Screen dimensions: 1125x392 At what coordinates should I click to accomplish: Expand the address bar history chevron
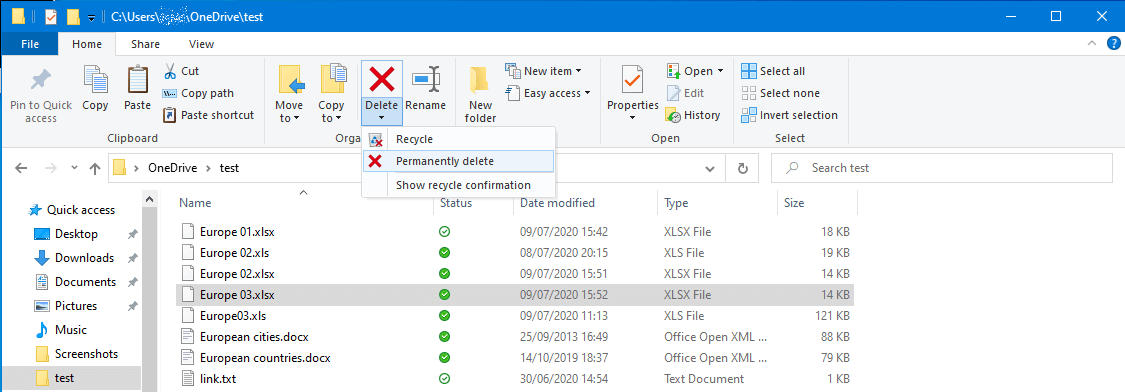point(710,169)
